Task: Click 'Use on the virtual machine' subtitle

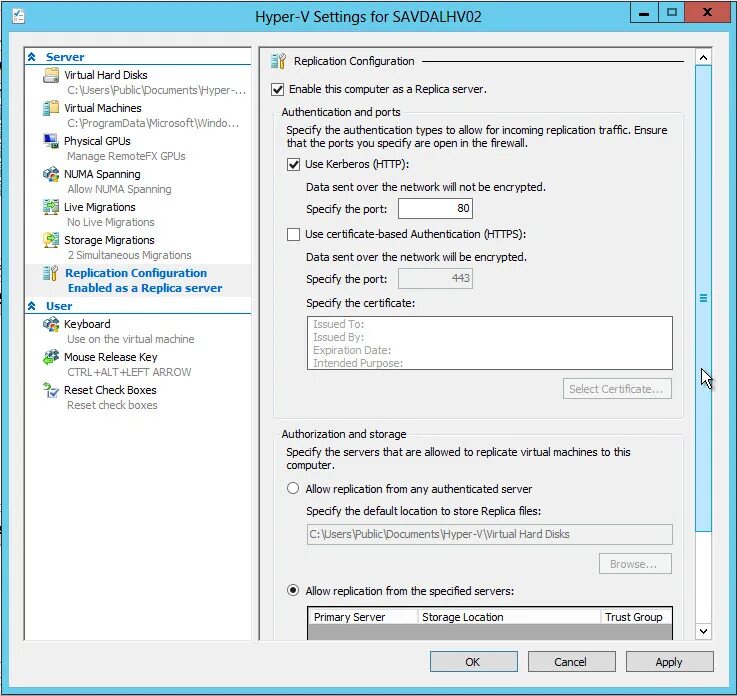Action: 131,339
